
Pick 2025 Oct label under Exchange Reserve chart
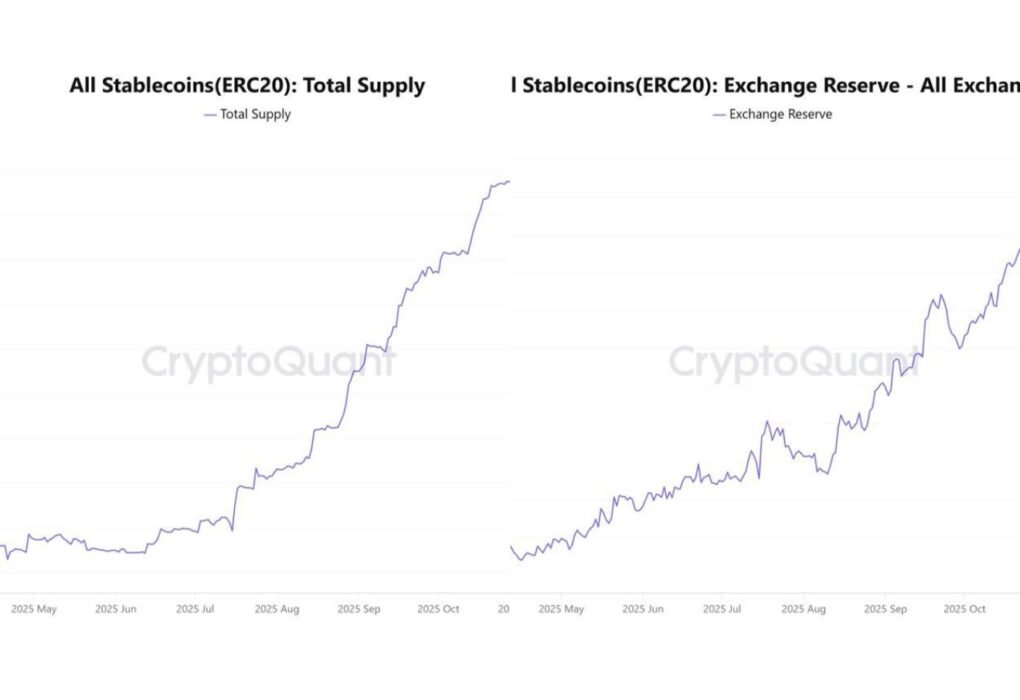[964, 608]
